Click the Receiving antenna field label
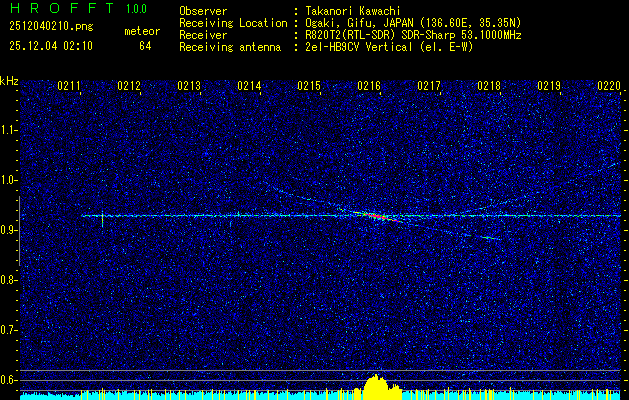This screenshot has height=400, width=629. pos(230,47)
